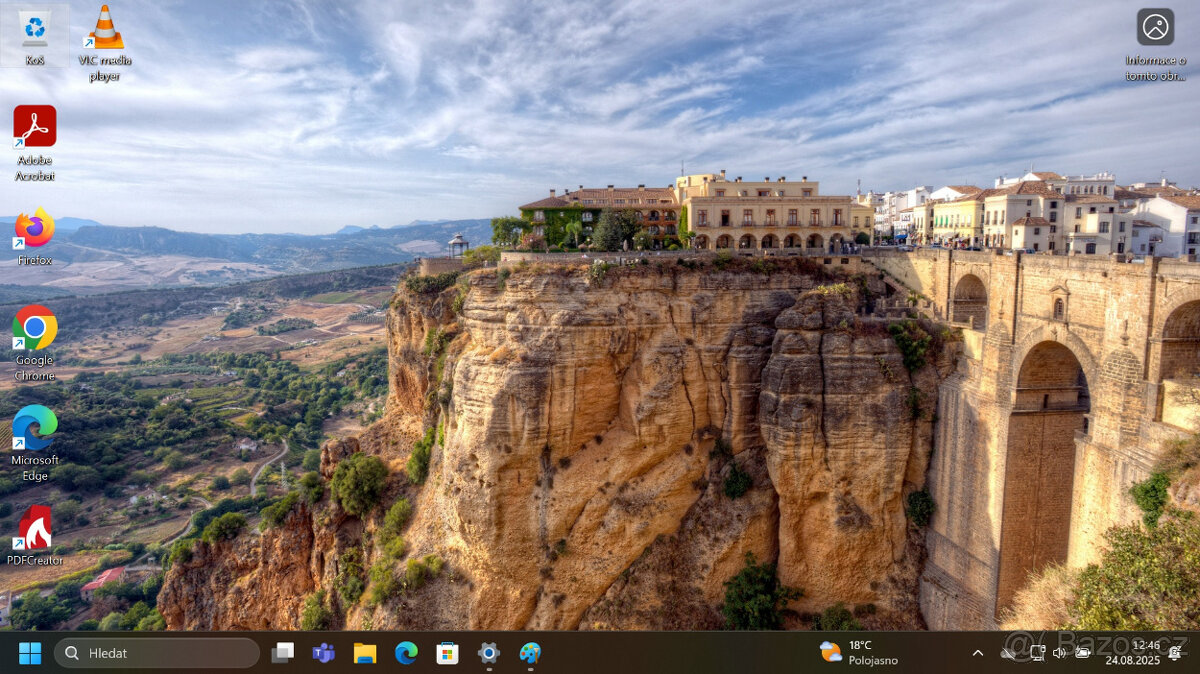
Task: Open File Explorer from taskbar
Action: pos(364,653)
